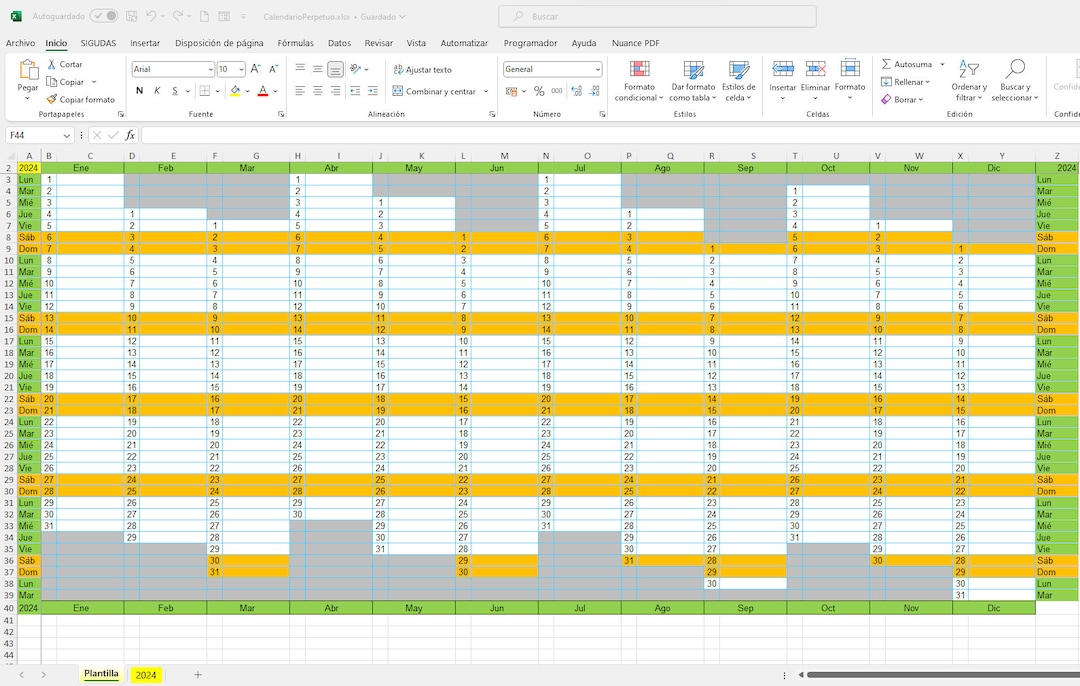Open Ordenar y filtrar
The height and width of the screenshot is (686, 1080).
pos(969,81)
